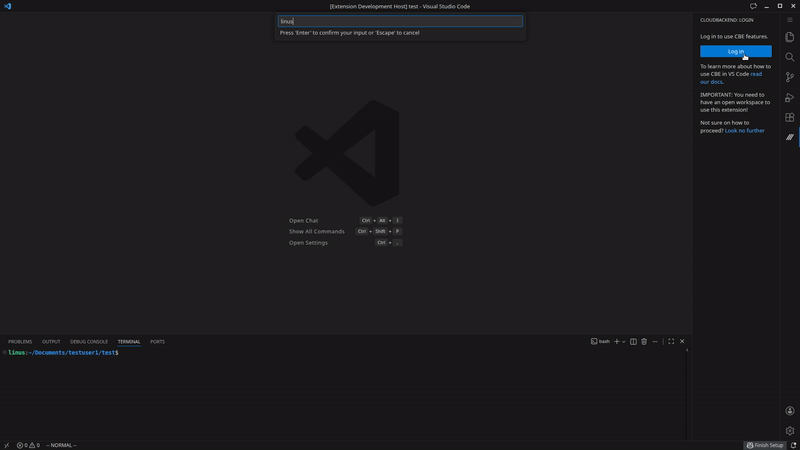Click 'Log in to use CBE features.' text
800x450 pixels.
[x=734, y=36]
